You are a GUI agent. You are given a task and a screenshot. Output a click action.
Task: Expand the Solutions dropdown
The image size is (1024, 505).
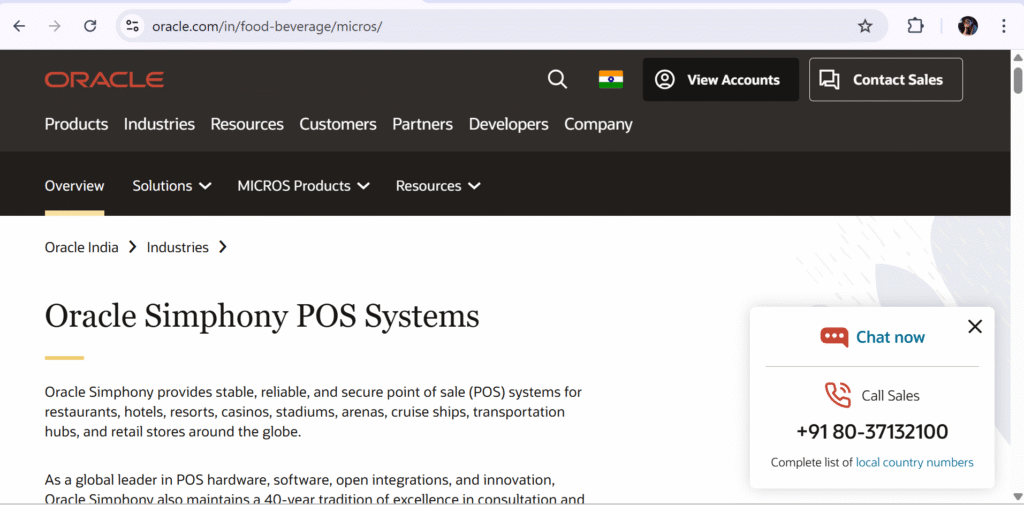[172, 186]
